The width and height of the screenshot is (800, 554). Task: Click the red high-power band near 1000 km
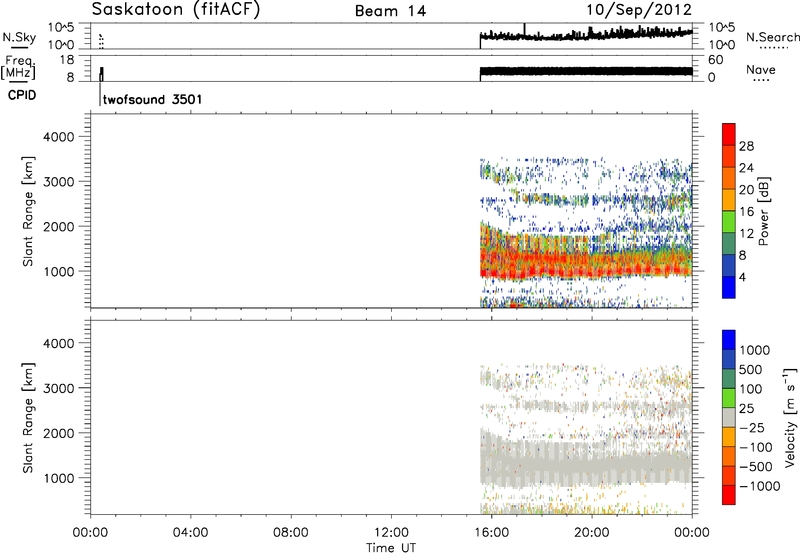[x=586, y=270]
